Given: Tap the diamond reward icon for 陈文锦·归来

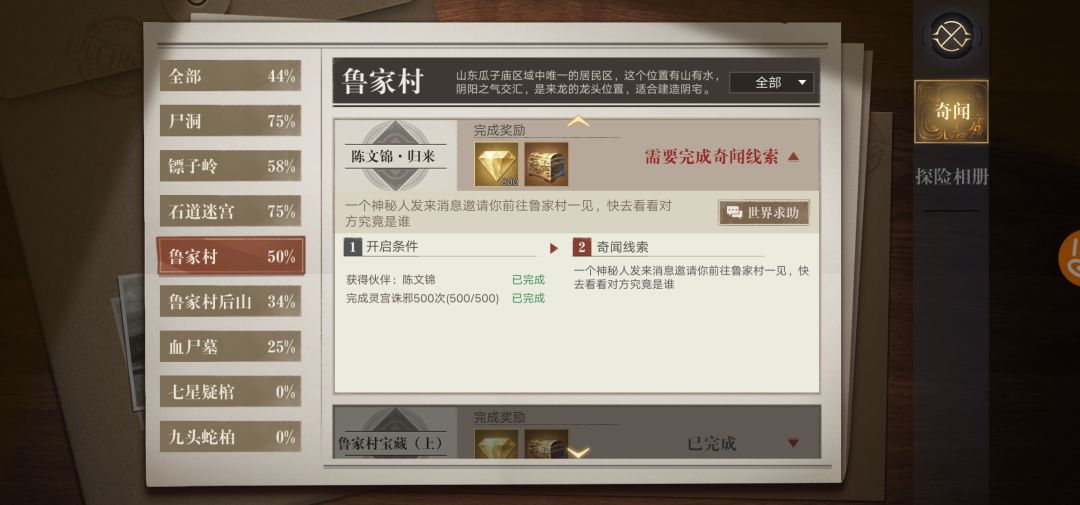Looking at the screenshot, I should [496, 165].
